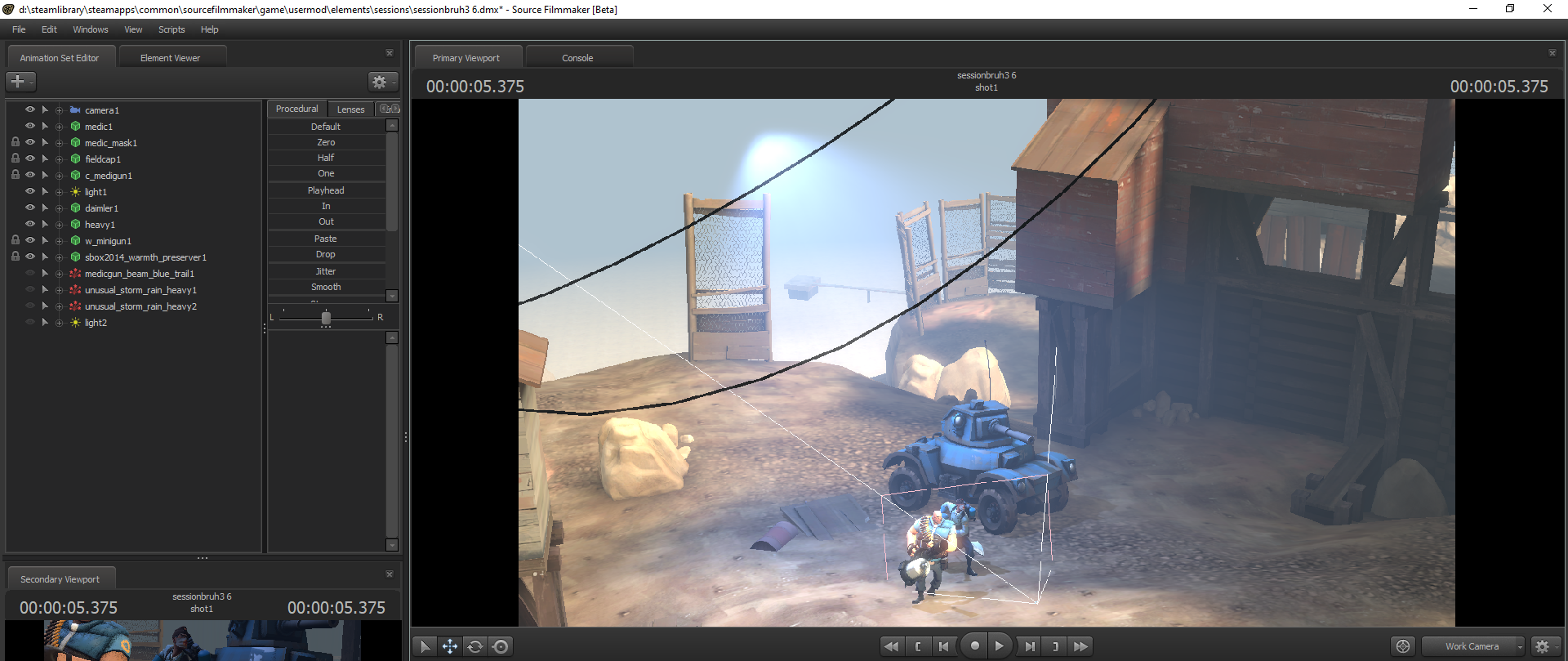Apply the Paste procedural preset

click(326, 239)
